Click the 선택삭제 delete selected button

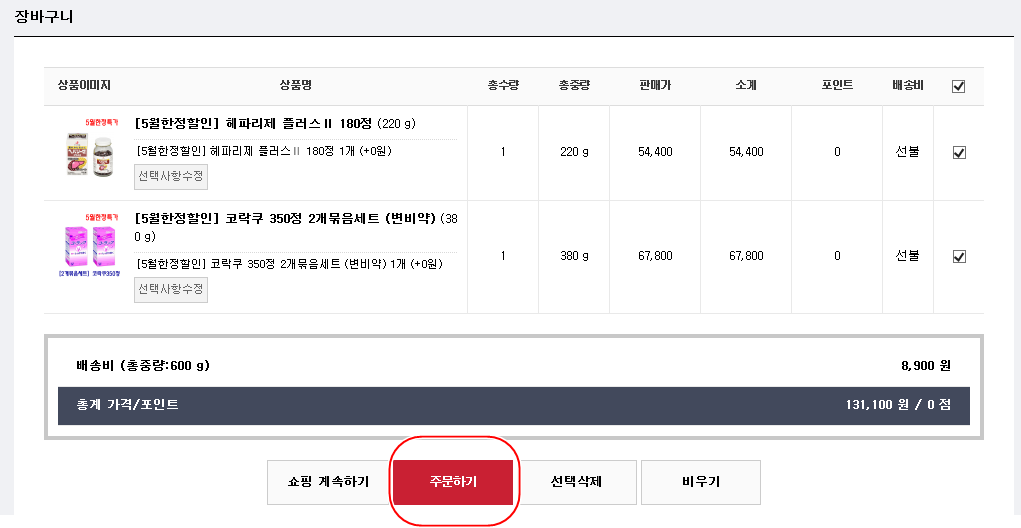click(576, 482)
